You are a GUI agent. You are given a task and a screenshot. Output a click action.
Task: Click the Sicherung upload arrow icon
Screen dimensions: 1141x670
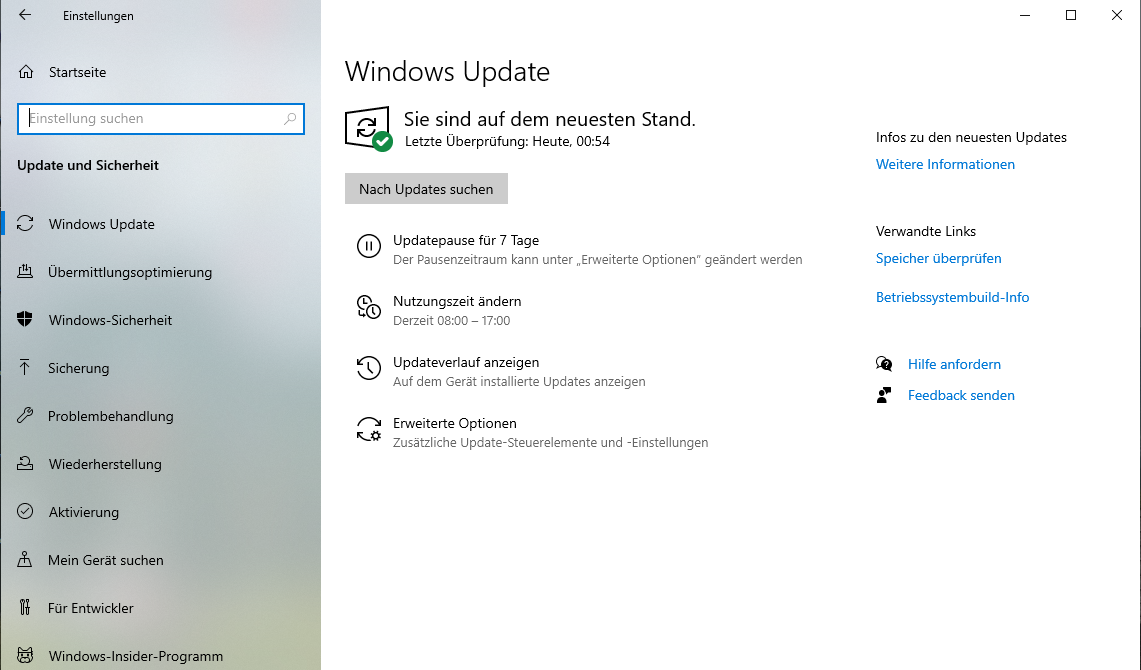click(25, 367)
